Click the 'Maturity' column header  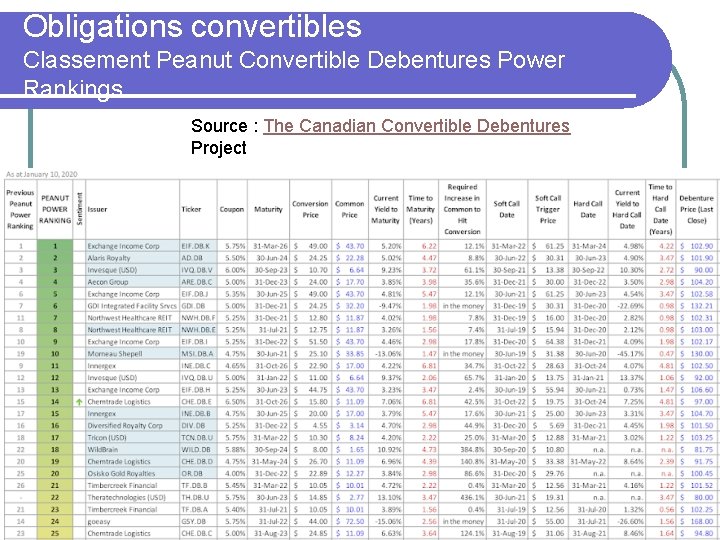click(268, 209)
